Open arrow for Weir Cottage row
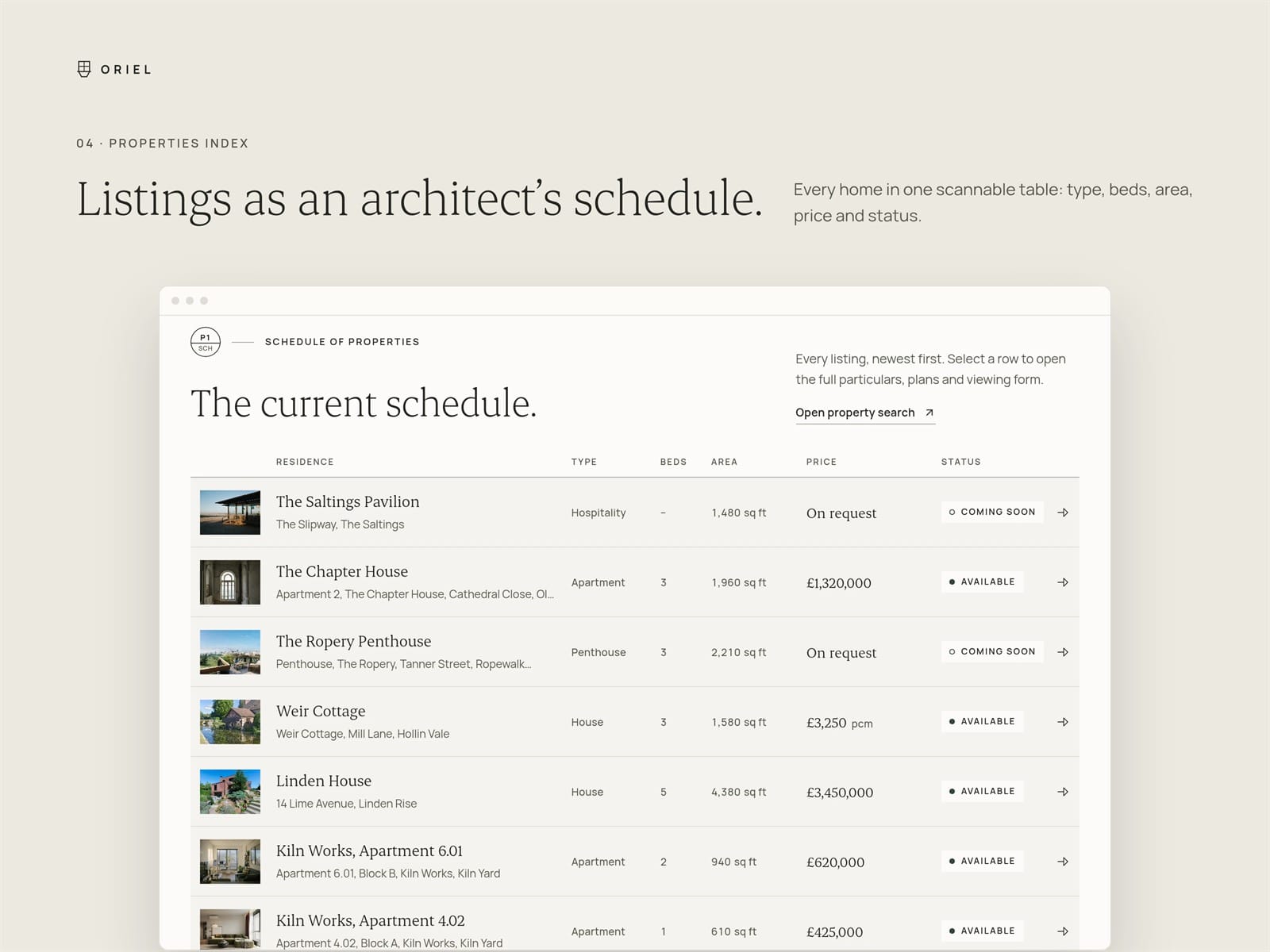The image size is (1270, 952). tap(1063, 722)
